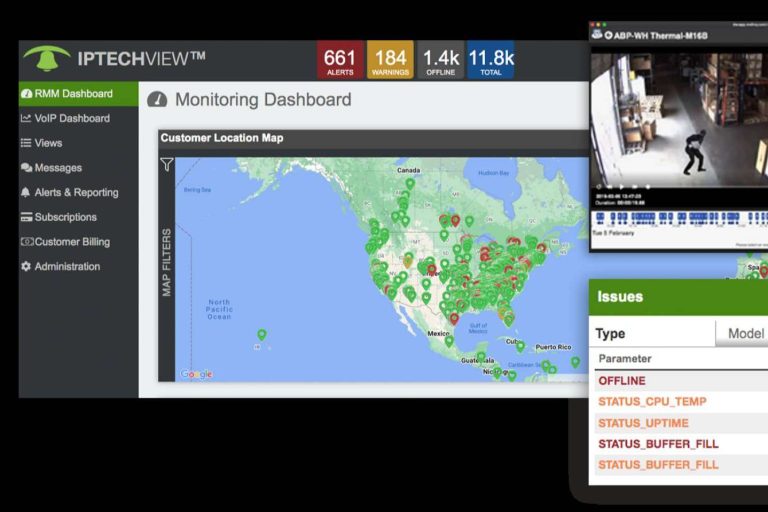Expand the vertical Map Filters panel
Screen dimensions: 768x512
[x=167, y=262]
